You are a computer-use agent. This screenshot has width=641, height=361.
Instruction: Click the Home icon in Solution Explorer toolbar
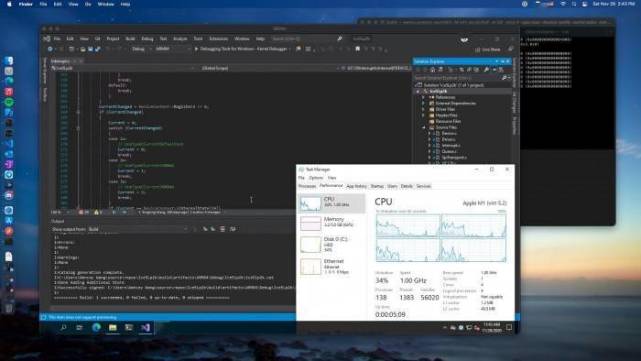point(433,70)
